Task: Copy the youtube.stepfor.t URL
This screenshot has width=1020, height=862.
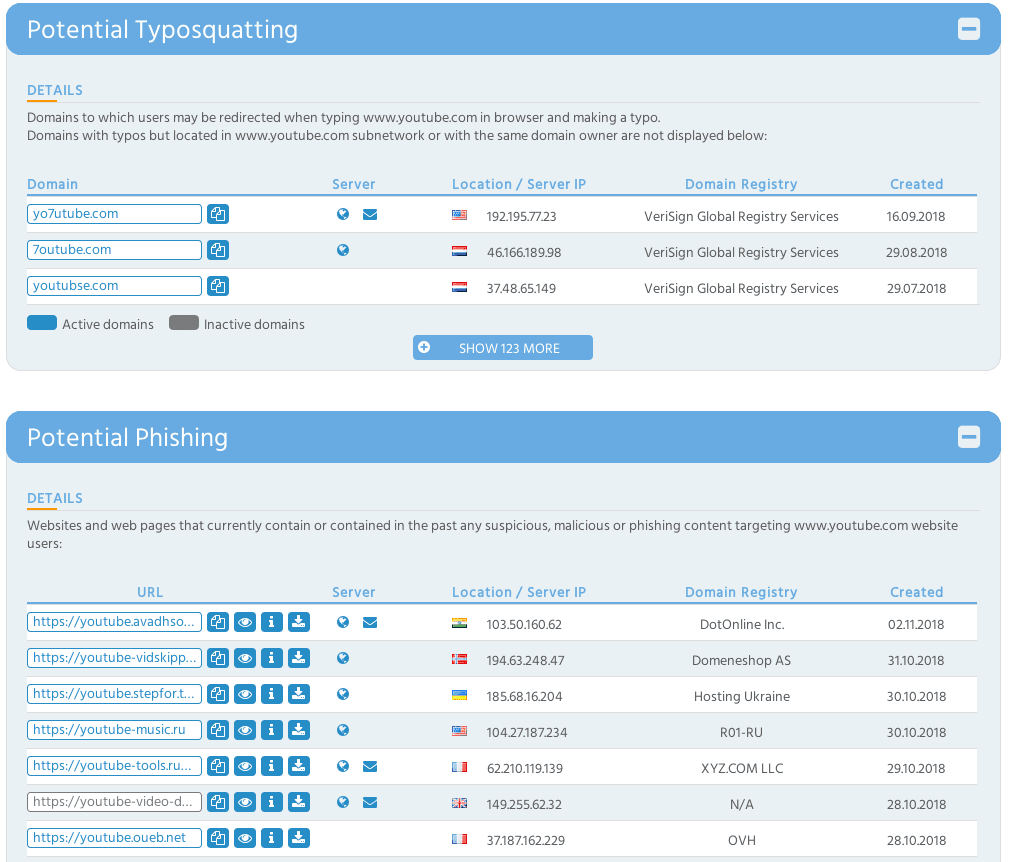Action: pyautogui.click(x=218, y=694)
